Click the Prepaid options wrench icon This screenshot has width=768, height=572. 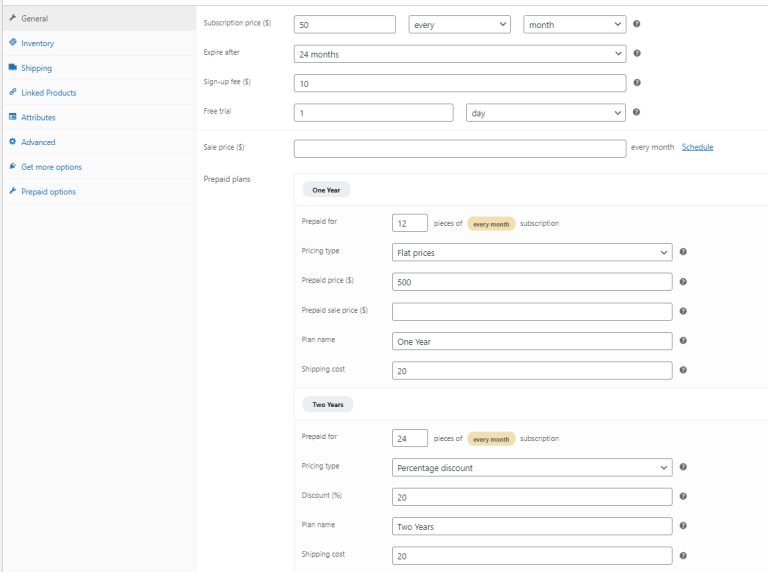(x=13, y=191)
